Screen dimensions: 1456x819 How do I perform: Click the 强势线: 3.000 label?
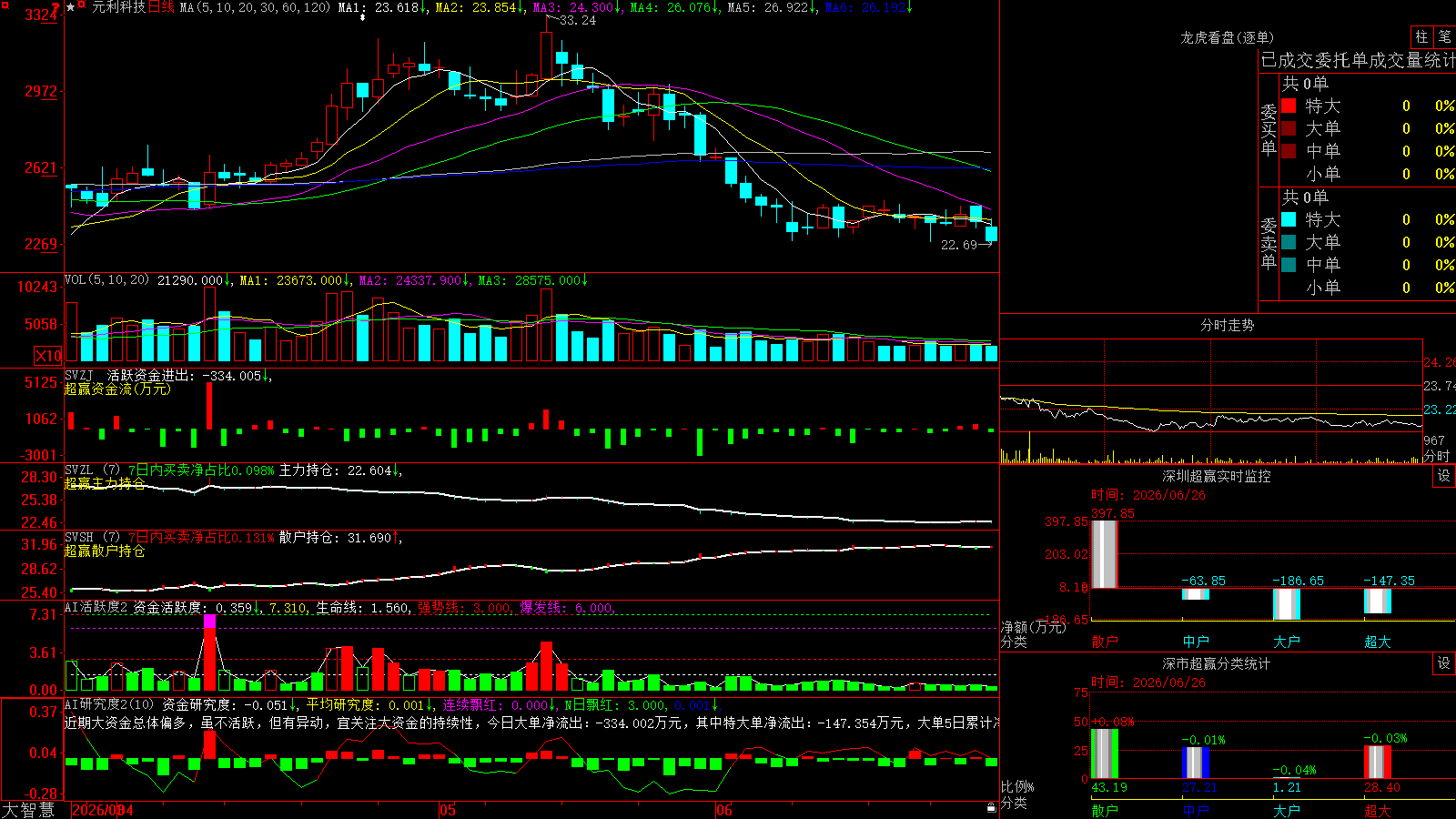tap(465, 608)
